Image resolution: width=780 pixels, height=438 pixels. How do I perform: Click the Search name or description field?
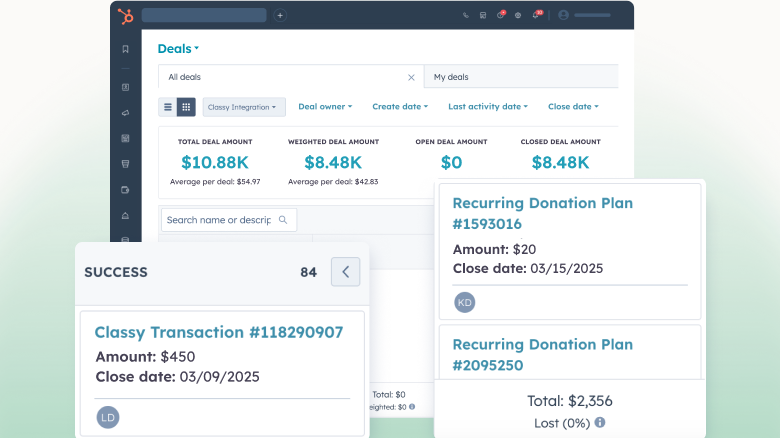[229, 220]
